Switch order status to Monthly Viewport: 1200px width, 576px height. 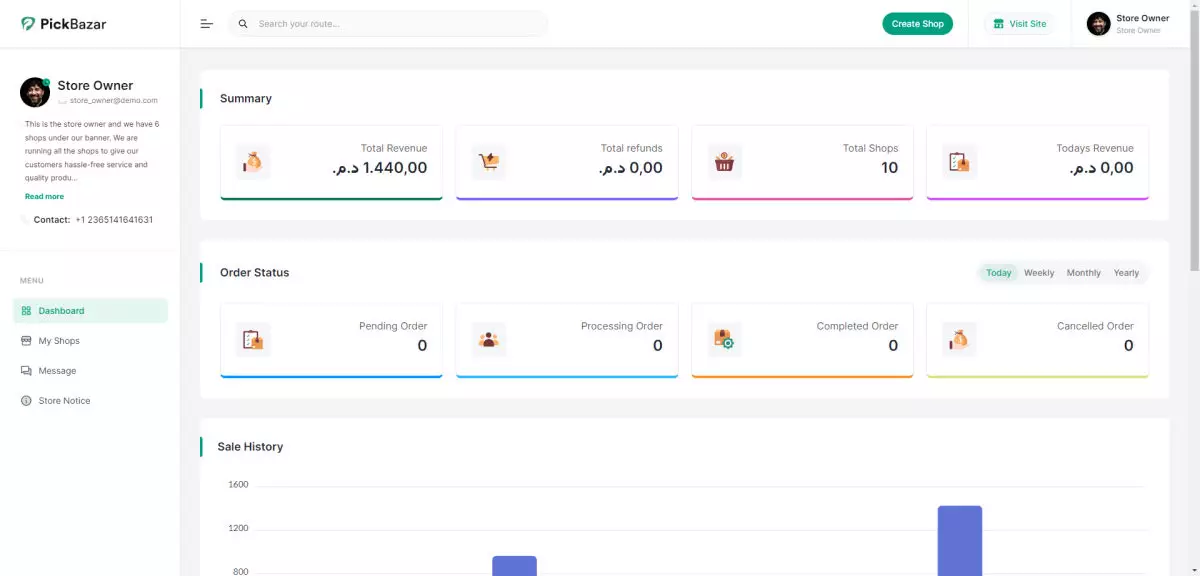point(1083,273)
